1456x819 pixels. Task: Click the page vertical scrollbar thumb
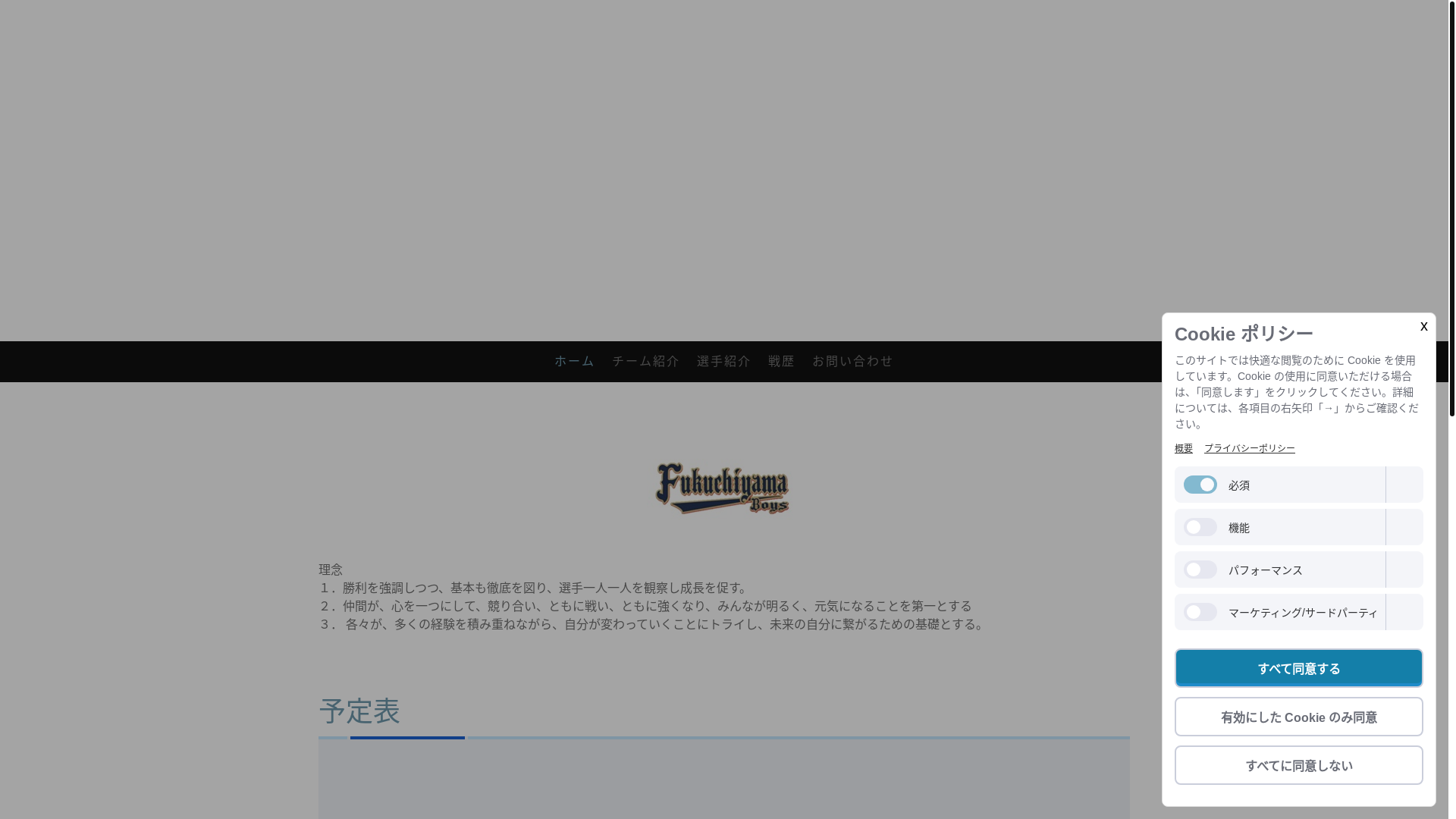(x=1451, y=209)
